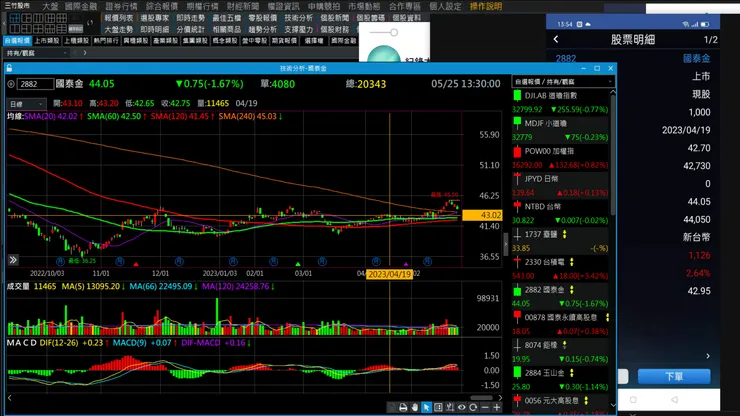740x416 pixels.
Task: Open the 國際金融 menu
Action: pos(81,6)
